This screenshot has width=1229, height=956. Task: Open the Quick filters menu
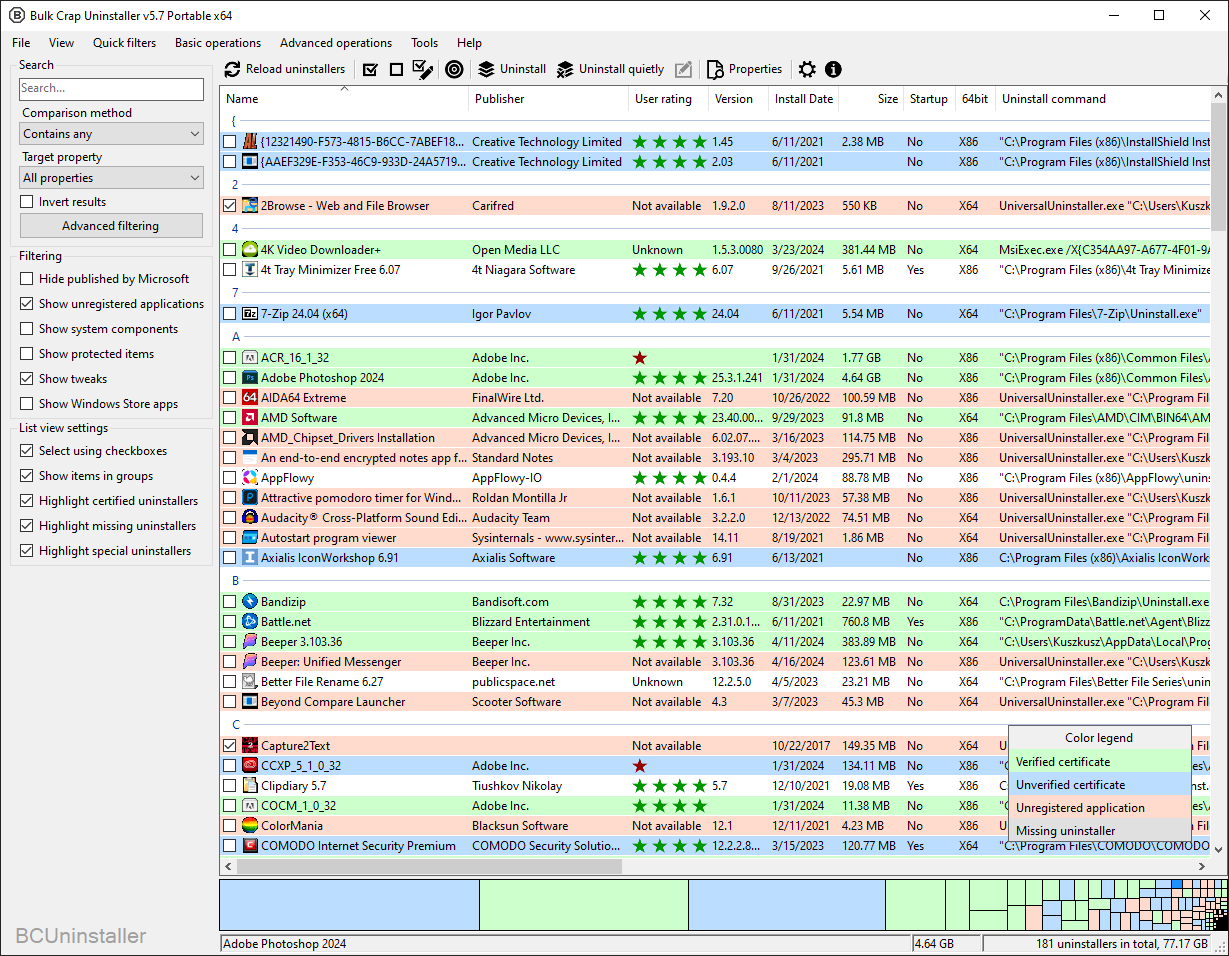124,43
